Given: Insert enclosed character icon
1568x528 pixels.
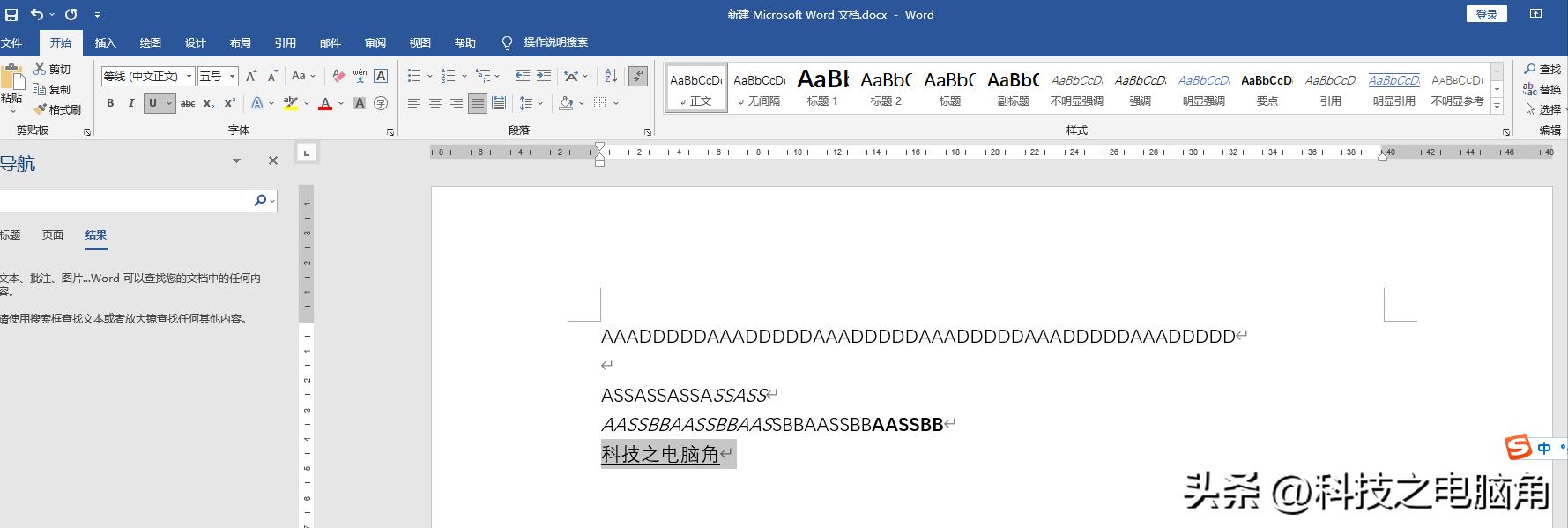Looking at the screenshot, I should [381, 103].
